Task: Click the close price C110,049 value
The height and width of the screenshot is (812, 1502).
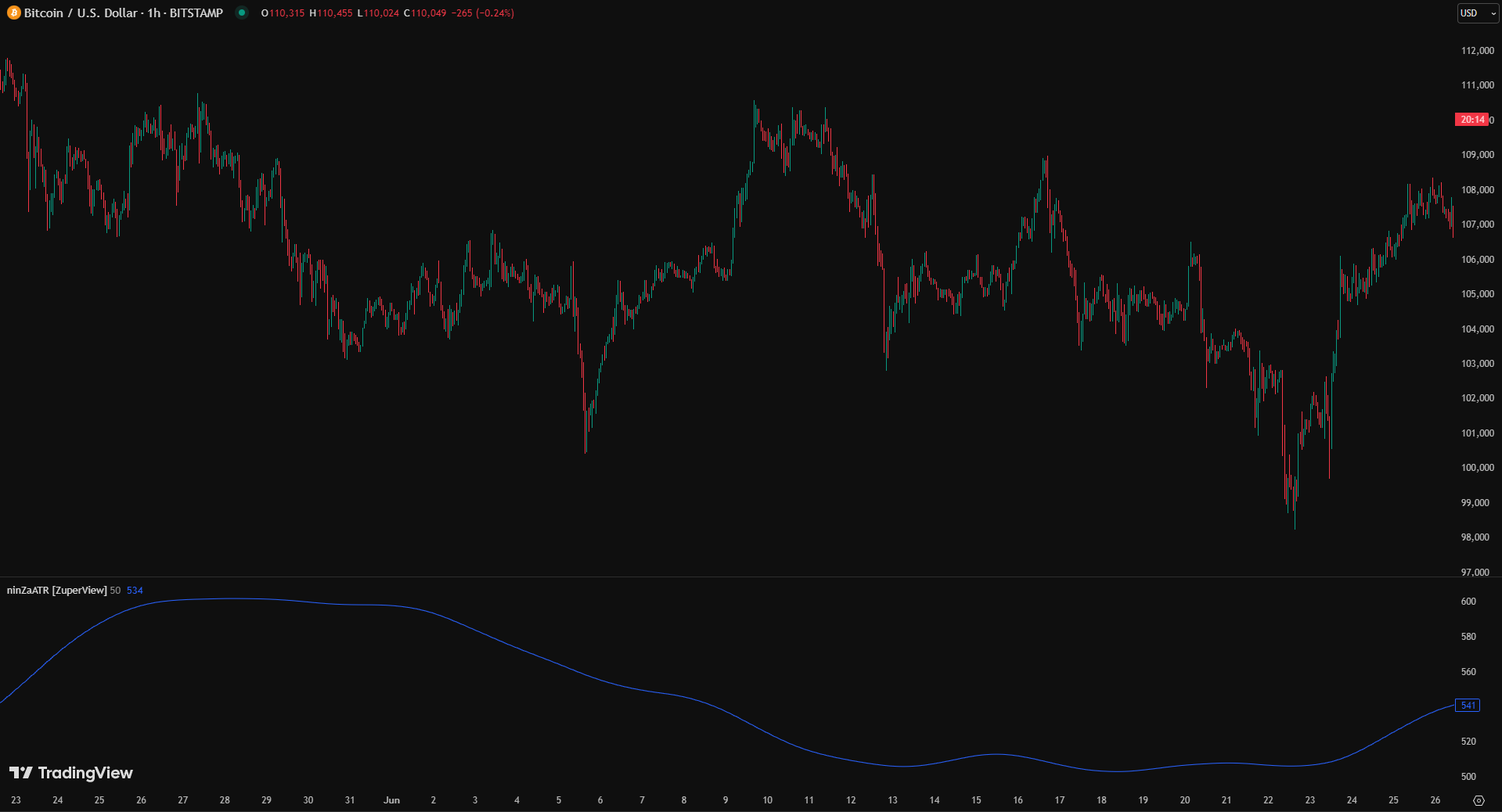Action: (x=425, y=13)
